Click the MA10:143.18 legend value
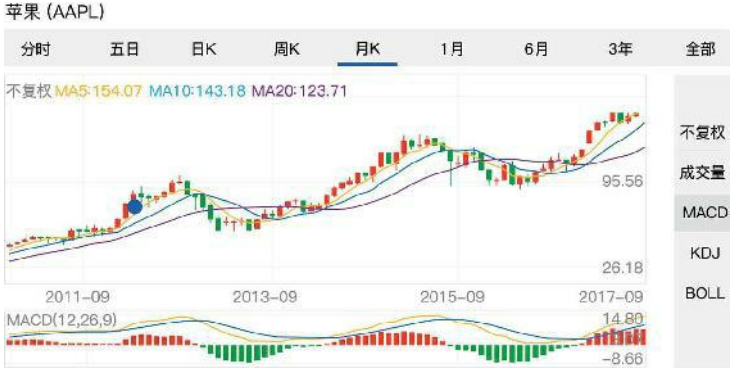 click(x=197, y=91)
